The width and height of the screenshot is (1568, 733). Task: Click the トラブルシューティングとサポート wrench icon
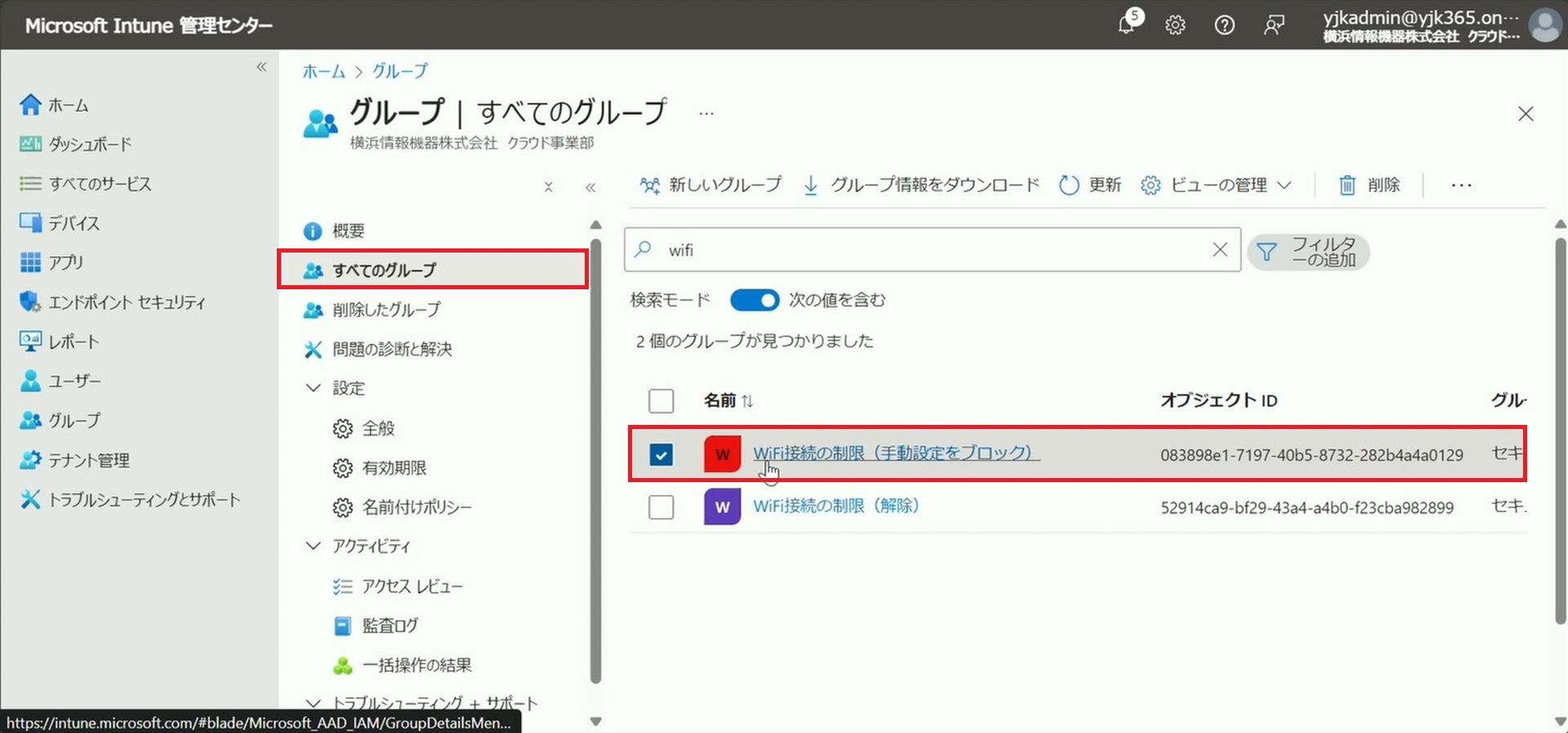click(x=30, y=499)
